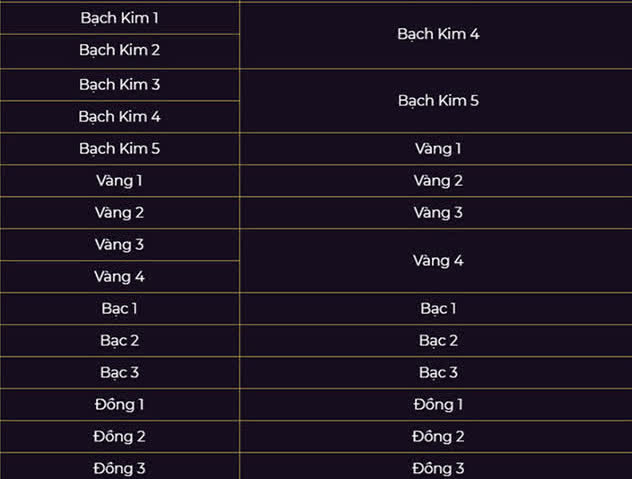The width and height of the screenshot is (632, 479).
Task: Select Bạch Kim 5 in left column
Action: coord(119,149)
